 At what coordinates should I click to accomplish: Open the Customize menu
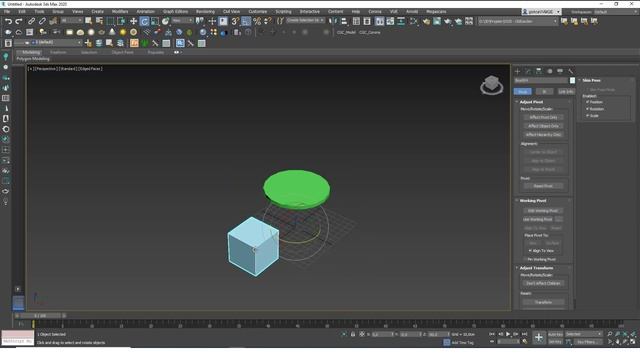tap(258, 12)
